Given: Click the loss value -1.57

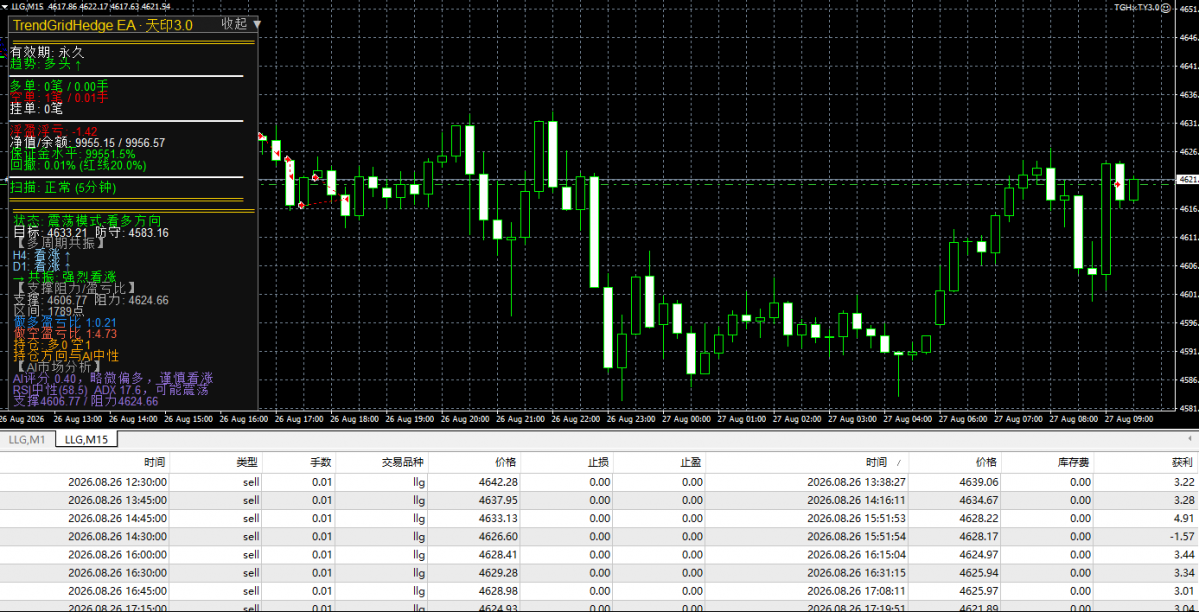Looking at the screenshot, I should pos(1183,536).
